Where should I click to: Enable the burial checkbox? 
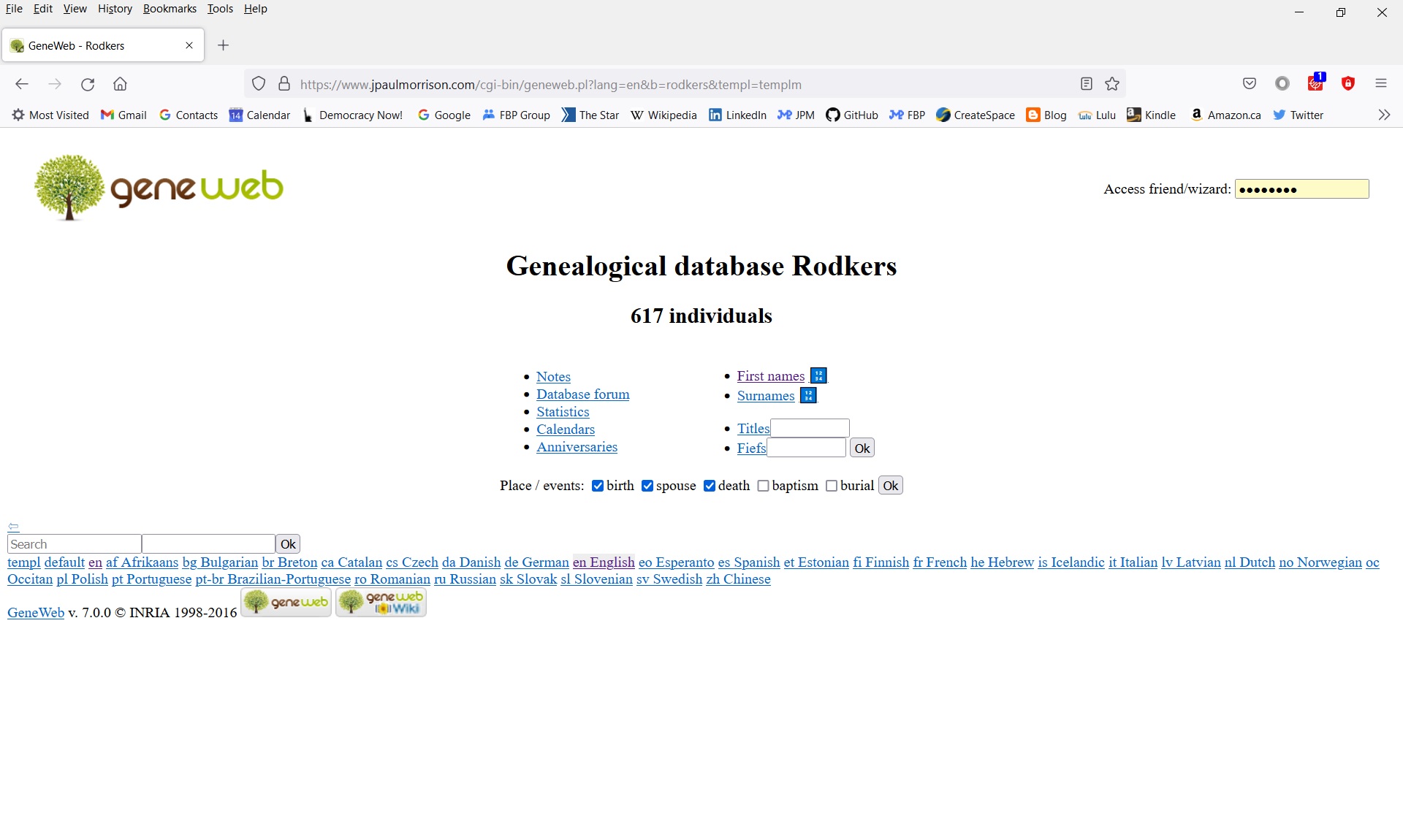[832, 485]
